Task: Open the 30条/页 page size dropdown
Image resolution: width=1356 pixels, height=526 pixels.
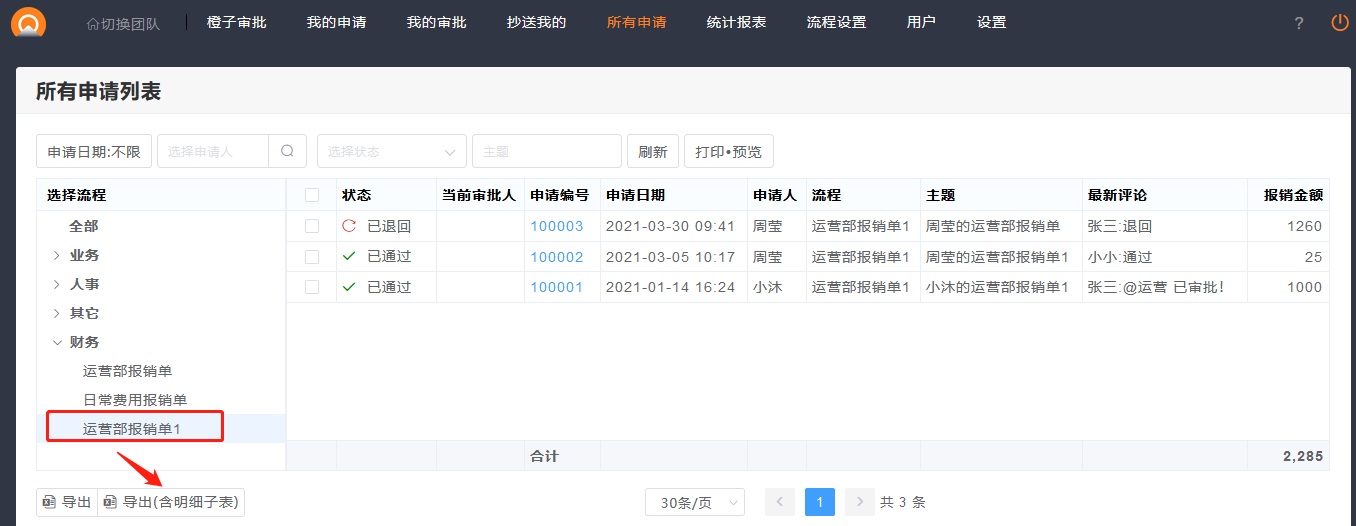Action: (x=695, y=502)
